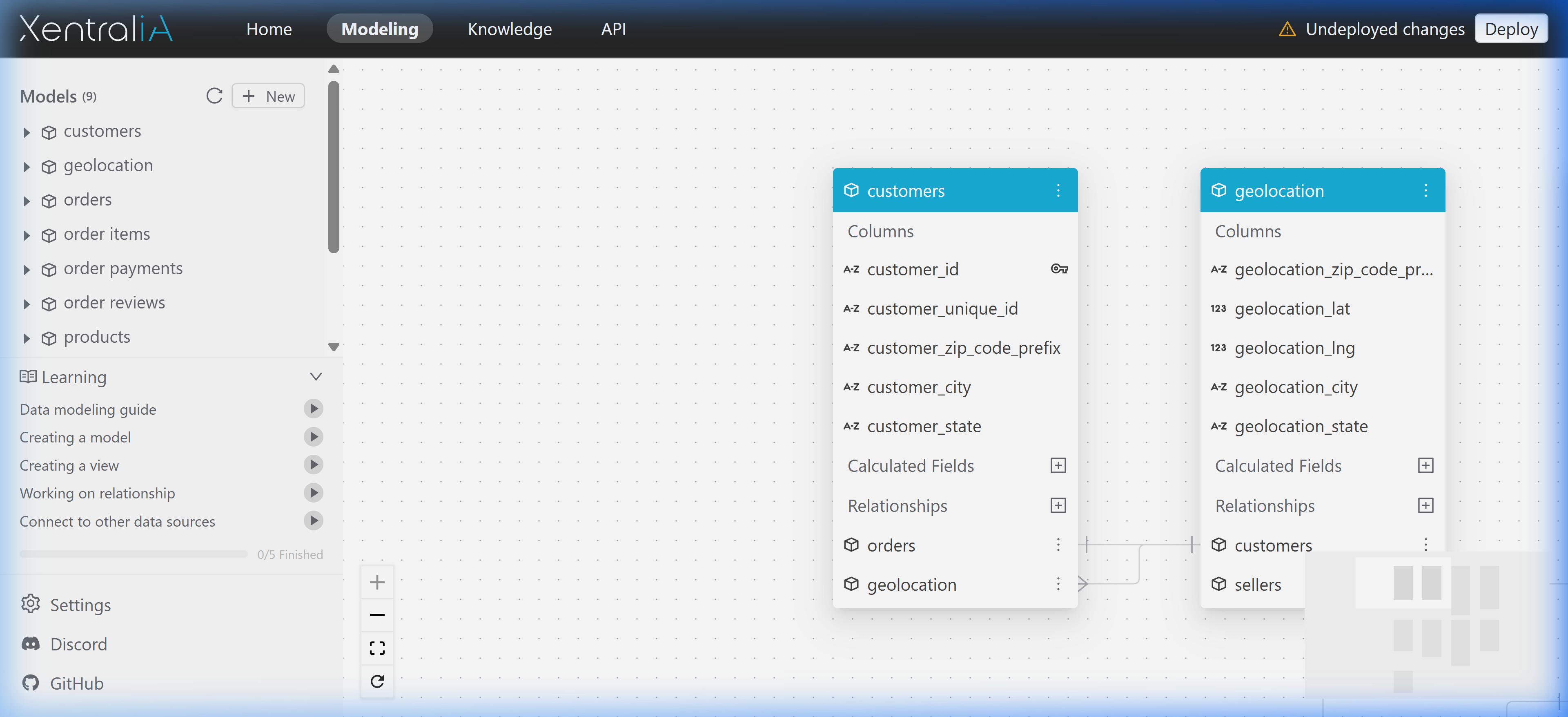Add a calculated field to customers
This screenshot has width=1568, height=717.
point(1058,466)
